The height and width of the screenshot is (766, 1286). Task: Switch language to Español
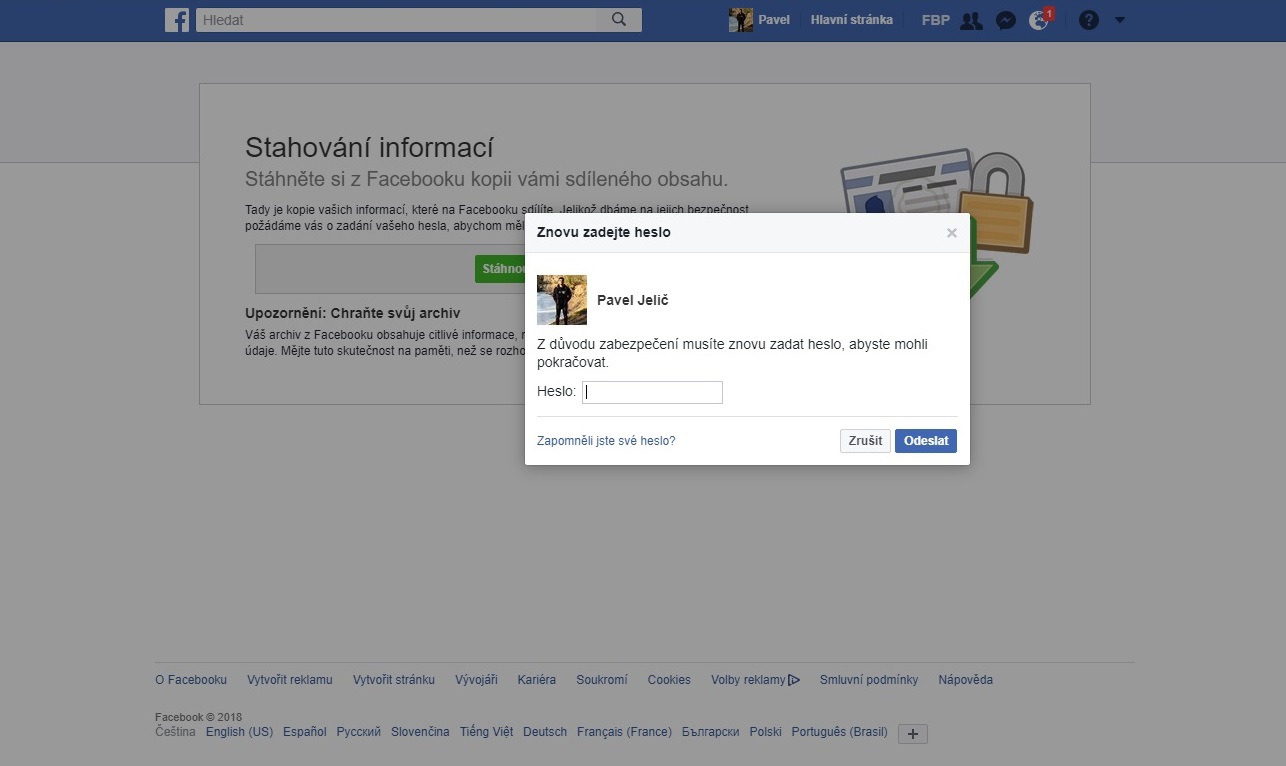click(x=305, y=732)
